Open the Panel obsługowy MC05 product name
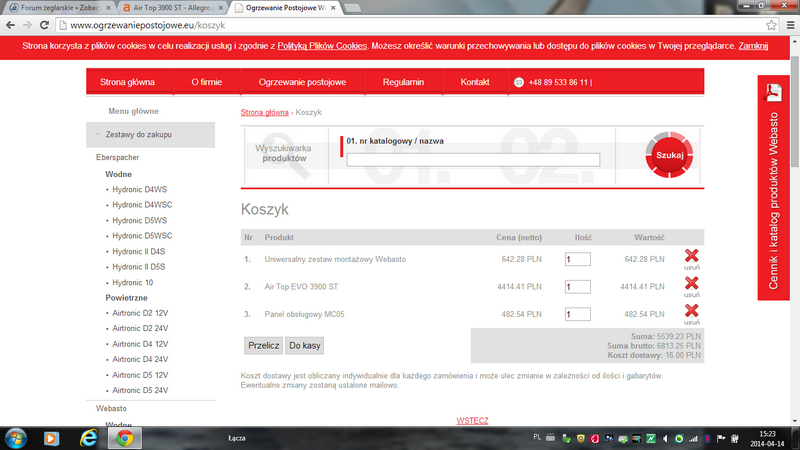This screenshot has width=800, height=450. (x=304, y=314)
